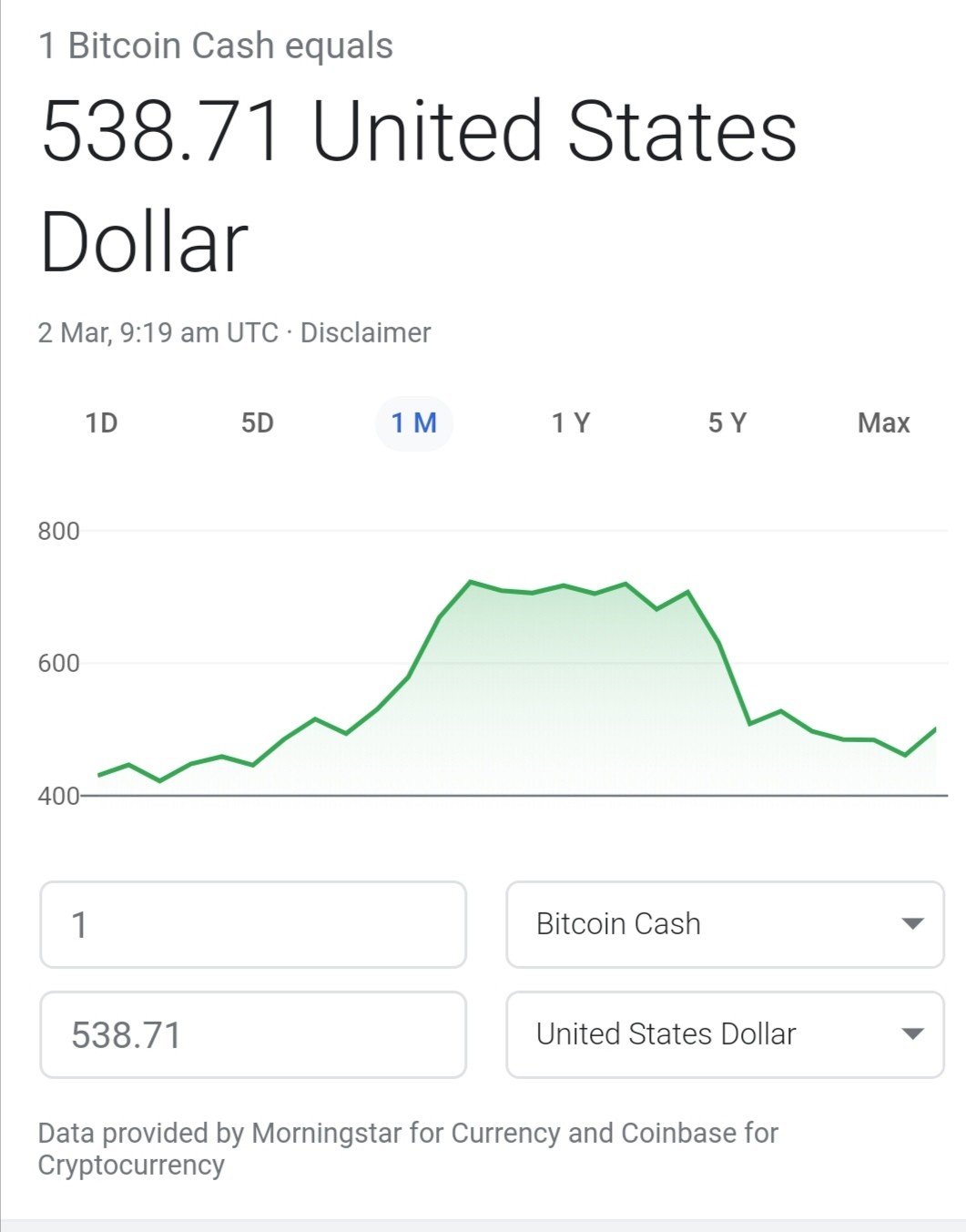Switch to the 5D time range
This screenshot has width=966, height=1232.
pos(258,423)
